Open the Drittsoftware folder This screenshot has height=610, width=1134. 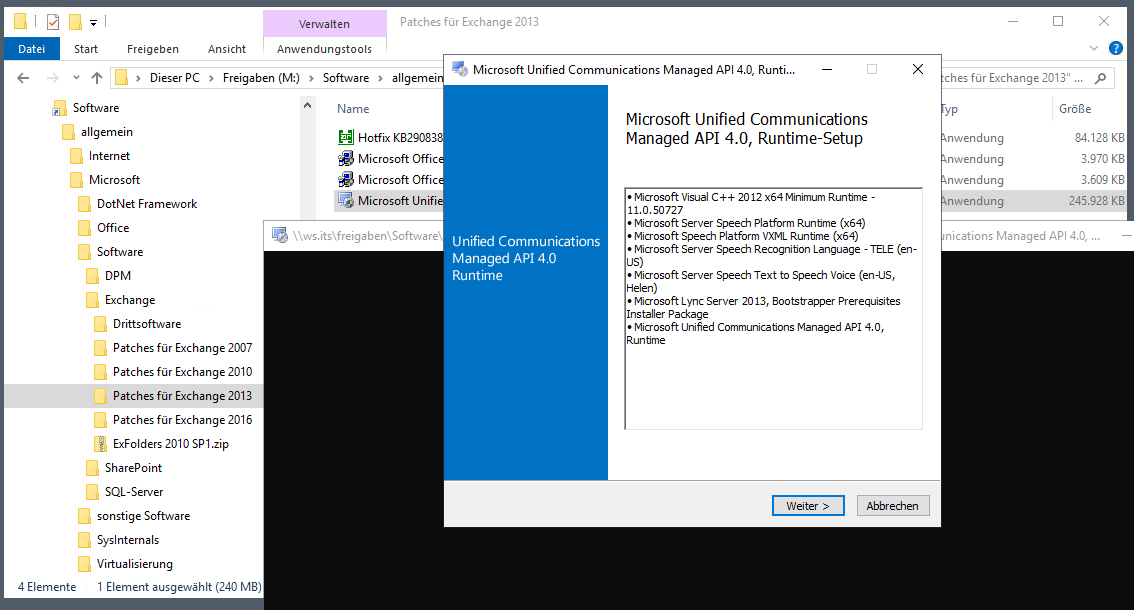(147, 323)
